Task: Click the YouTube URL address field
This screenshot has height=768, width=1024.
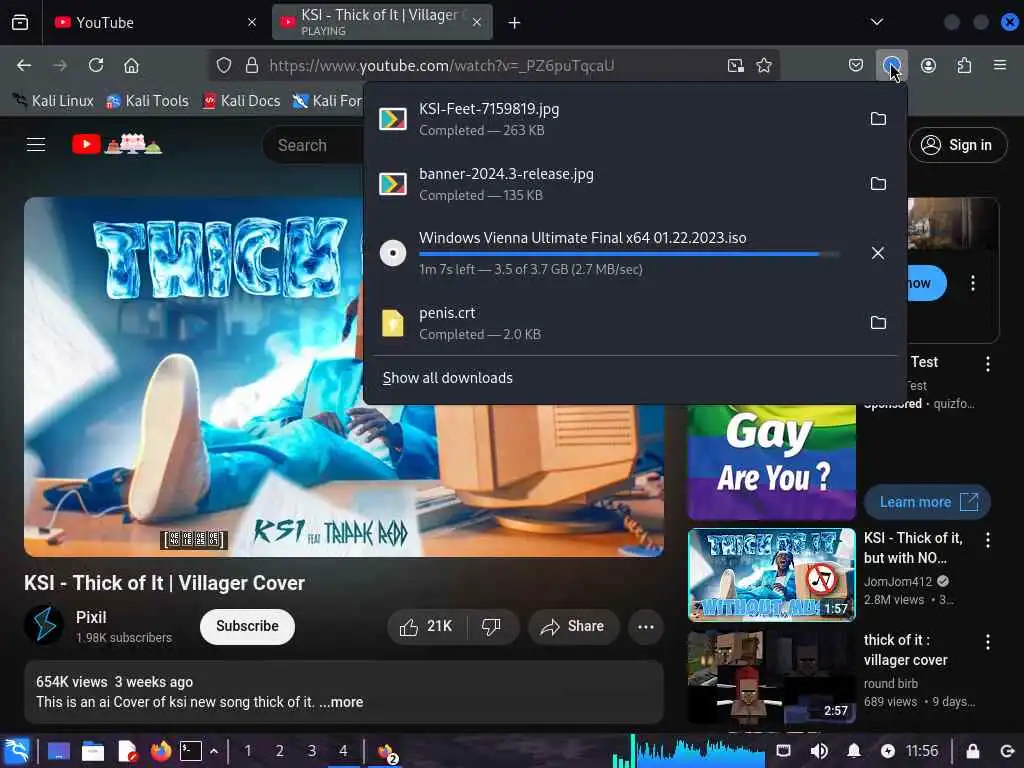Action: (x=493, y=65)
